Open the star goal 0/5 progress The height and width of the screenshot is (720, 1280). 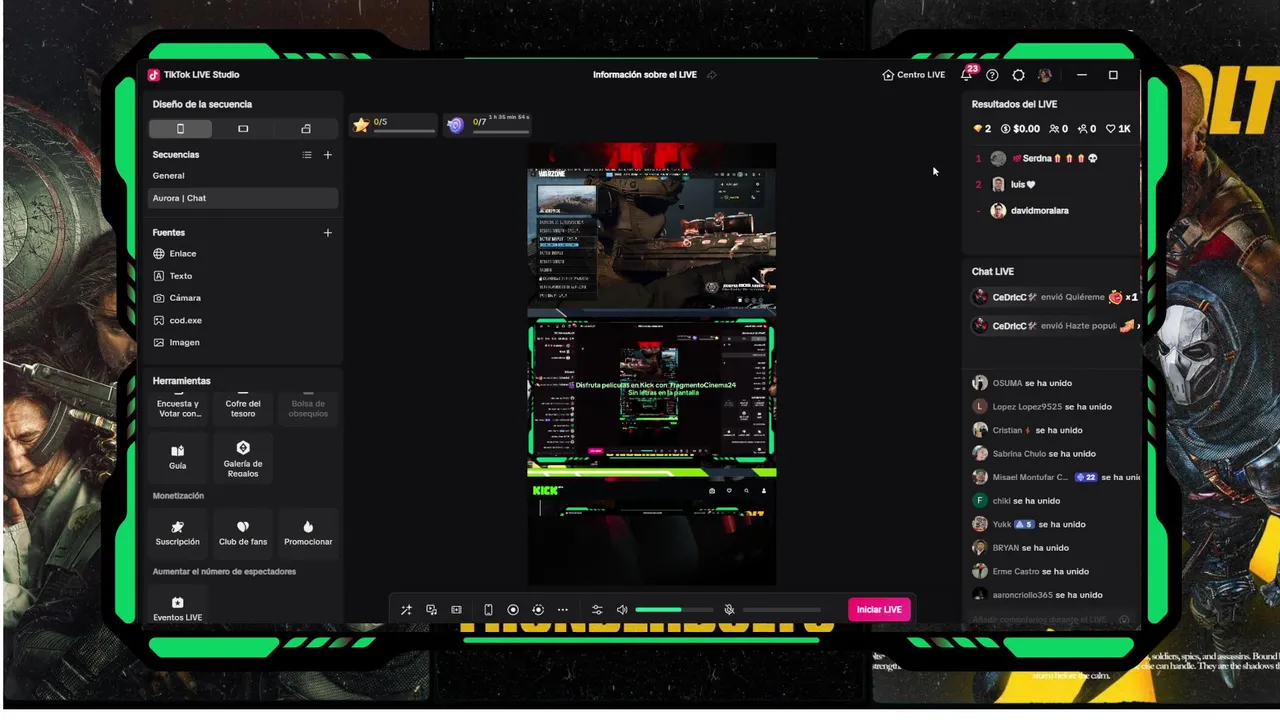(394, 125)
